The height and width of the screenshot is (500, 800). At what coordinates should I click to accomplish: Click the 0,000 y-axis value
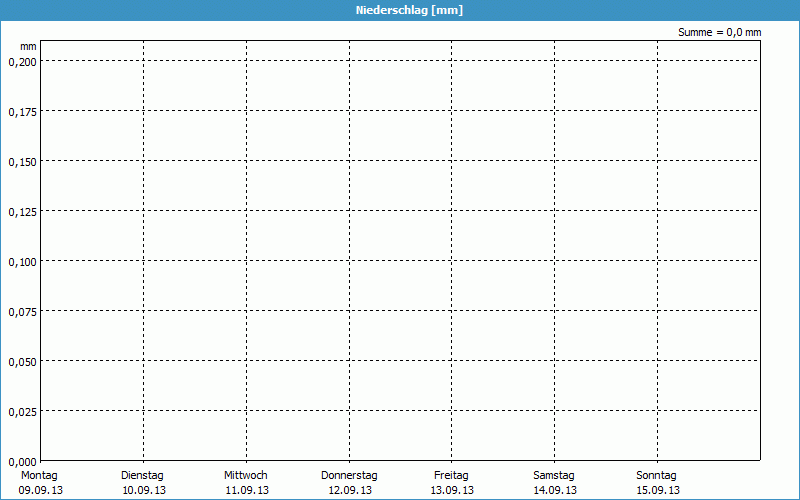pyautogui.click(x=23, y=462)
